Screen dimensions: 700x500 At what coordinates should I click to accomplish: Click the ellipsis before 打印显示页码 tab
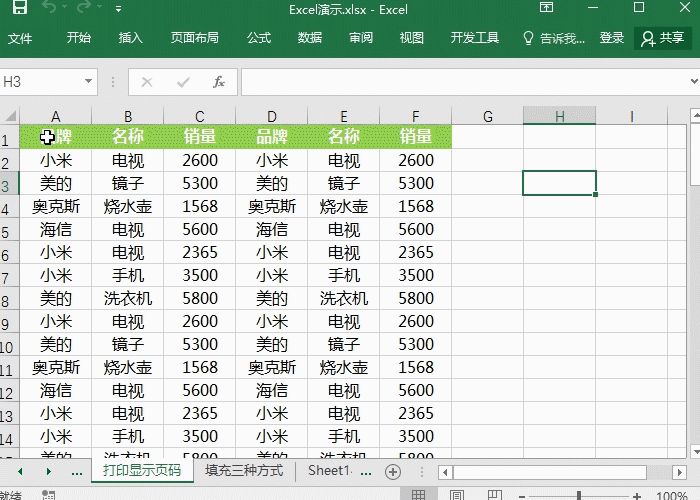tap(77, 472)
